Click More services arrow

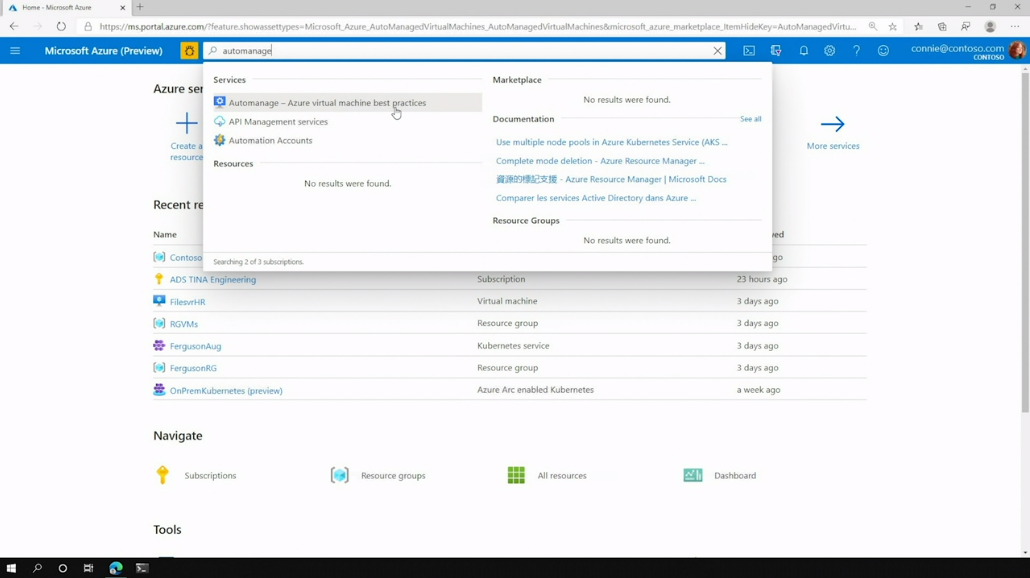click(832, 125)
